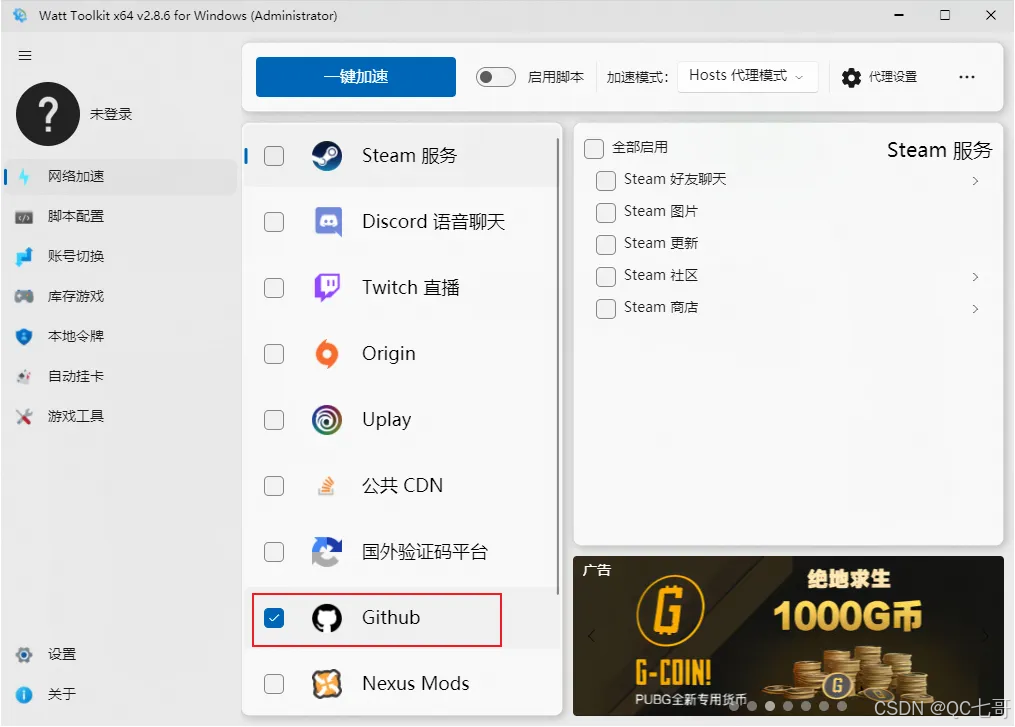Check the Steam 服务 checkbox

(x=274, y=156)
